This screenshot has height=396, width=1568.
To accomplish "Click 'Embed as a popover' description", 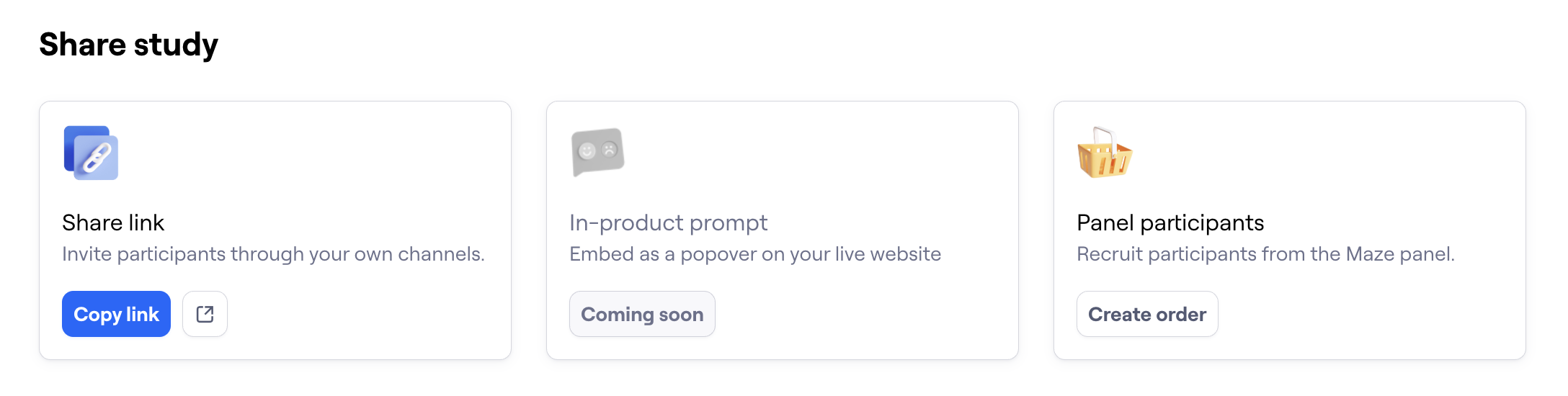I will [755, 254].
